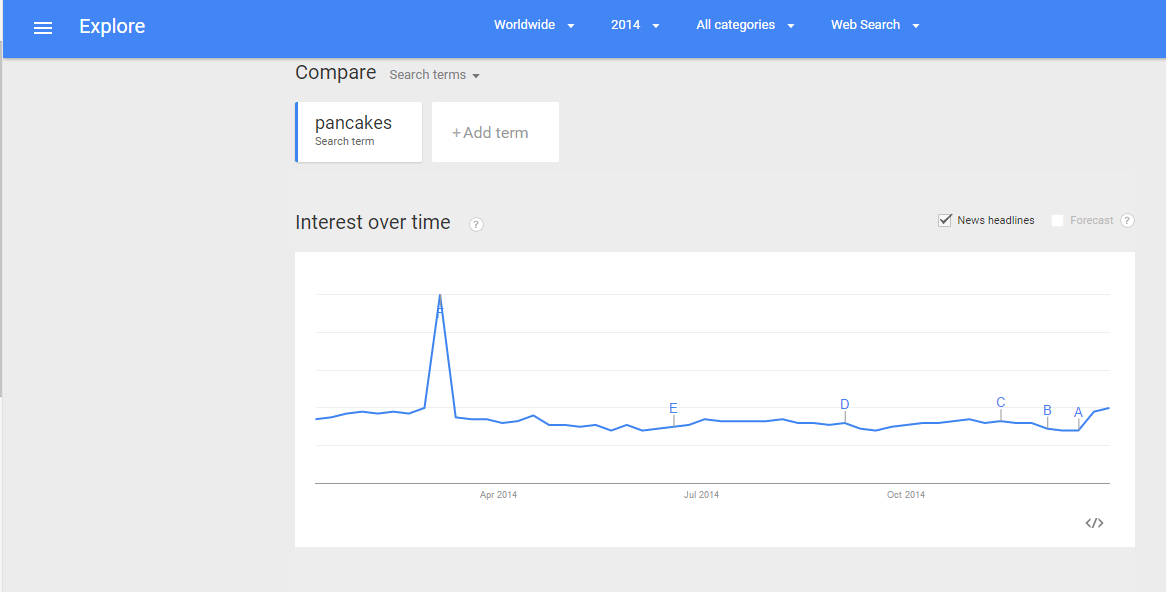This screenshot has height=592, width=1166.
Task: Click the Explore title in header
Action: tap(112, 27)
